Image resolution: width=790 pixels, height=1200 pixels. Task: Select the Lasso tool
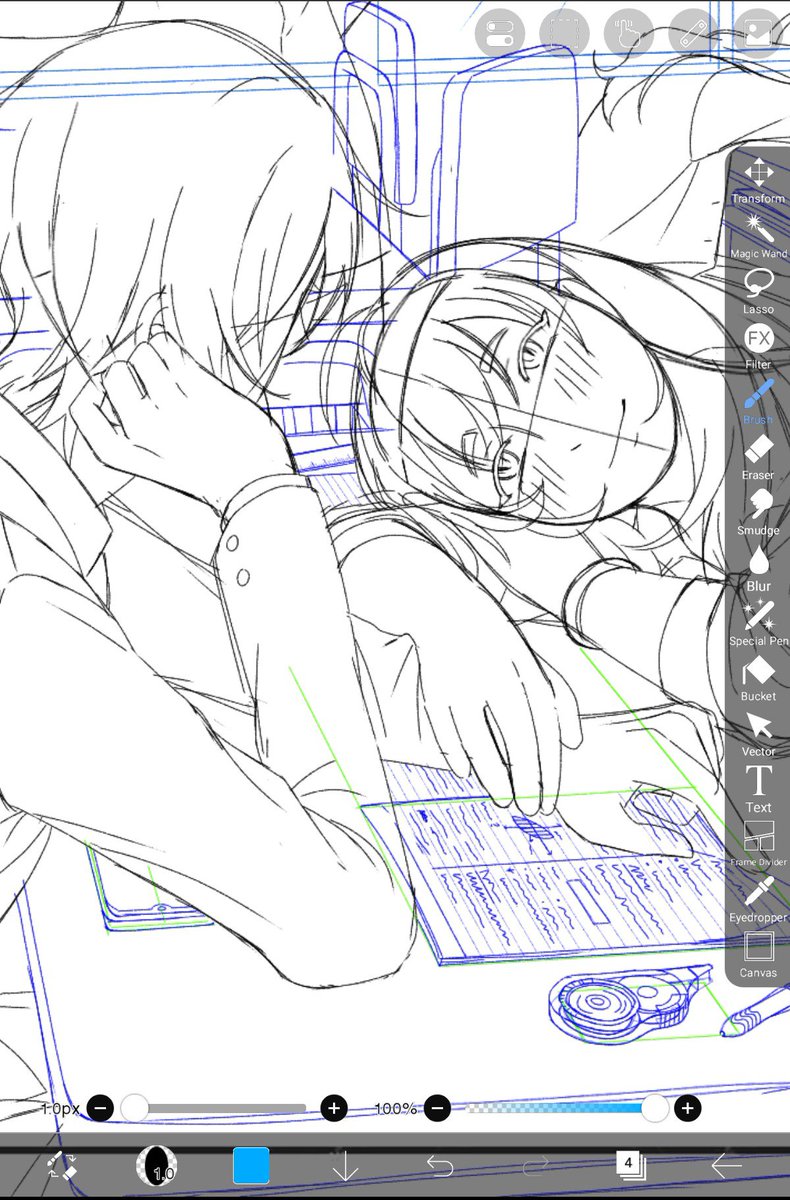point(758,291)
